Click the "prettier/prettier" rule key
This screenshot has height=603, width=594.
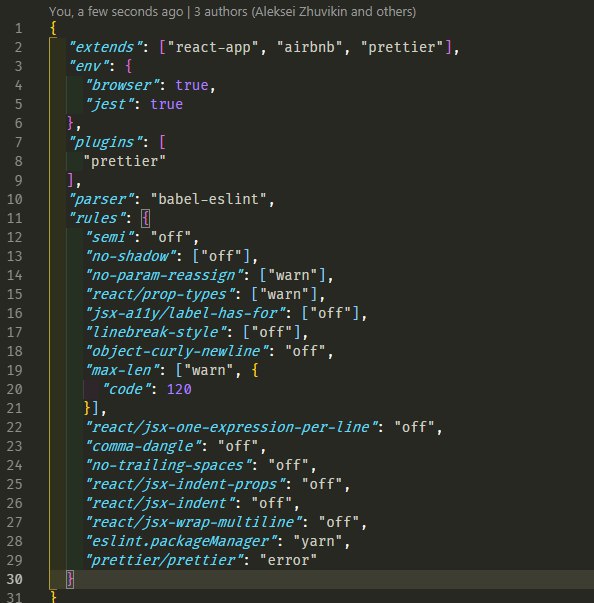(165, 560)
